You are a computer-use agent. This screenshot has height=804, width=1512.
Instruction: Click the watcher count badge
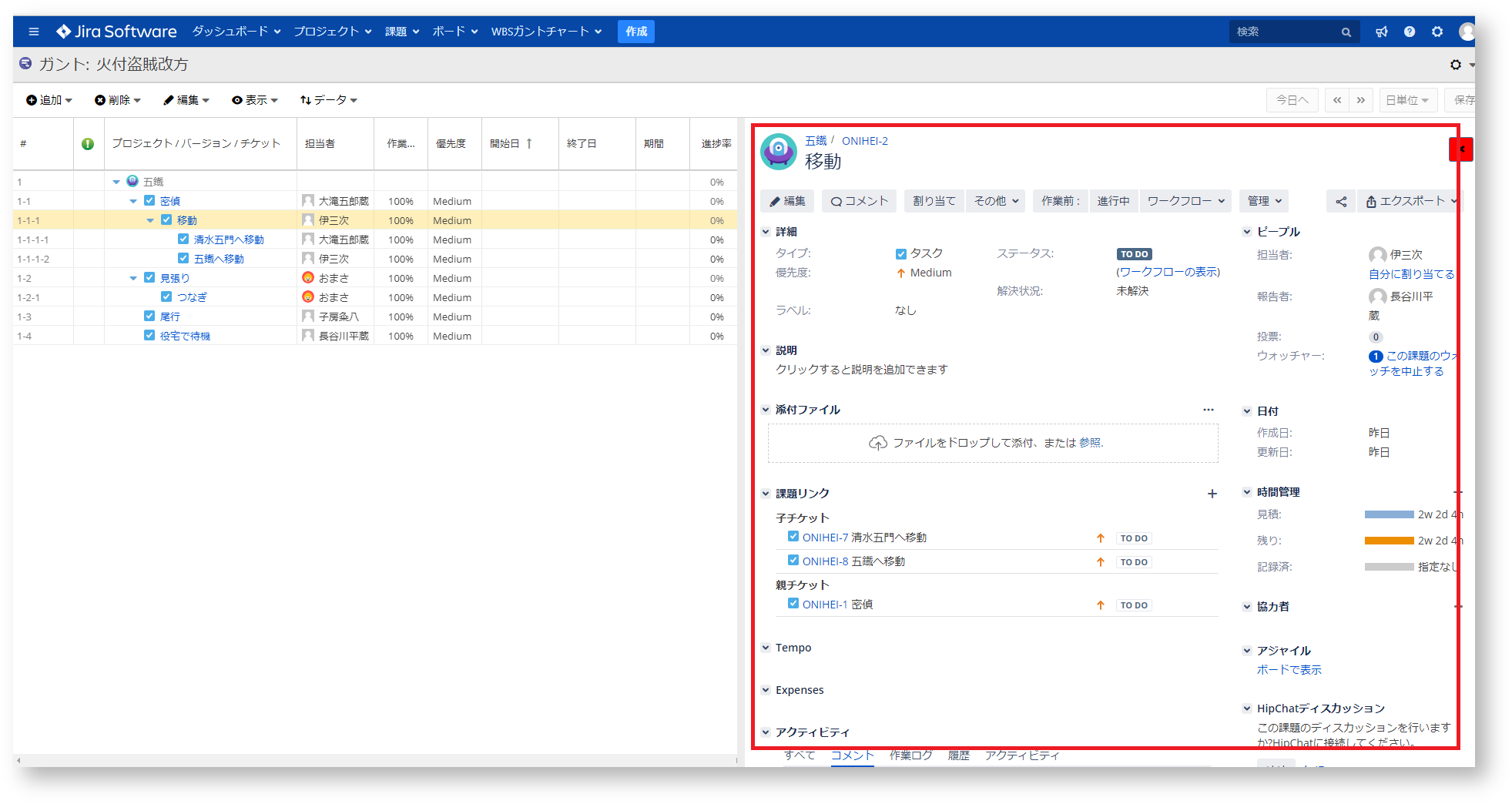(1376, 356)
